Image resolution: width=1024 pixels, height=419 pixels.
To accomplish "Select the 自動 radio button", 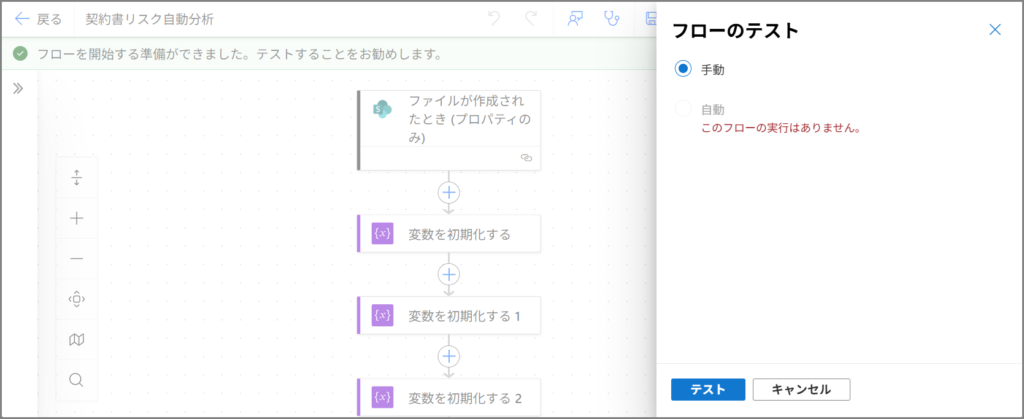I will (683, 109).
